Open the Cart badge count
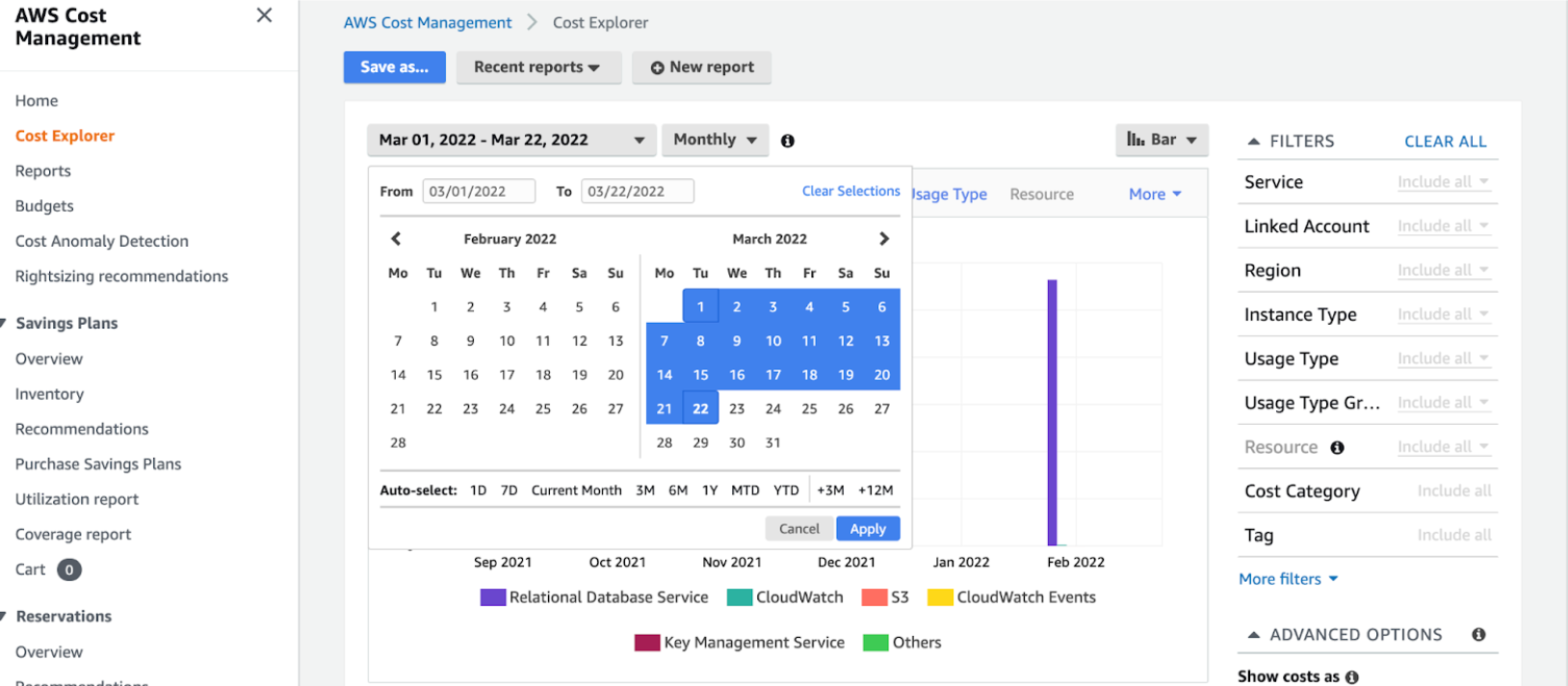The height and width of the screenshot is (686, 1568). point(69,569)
